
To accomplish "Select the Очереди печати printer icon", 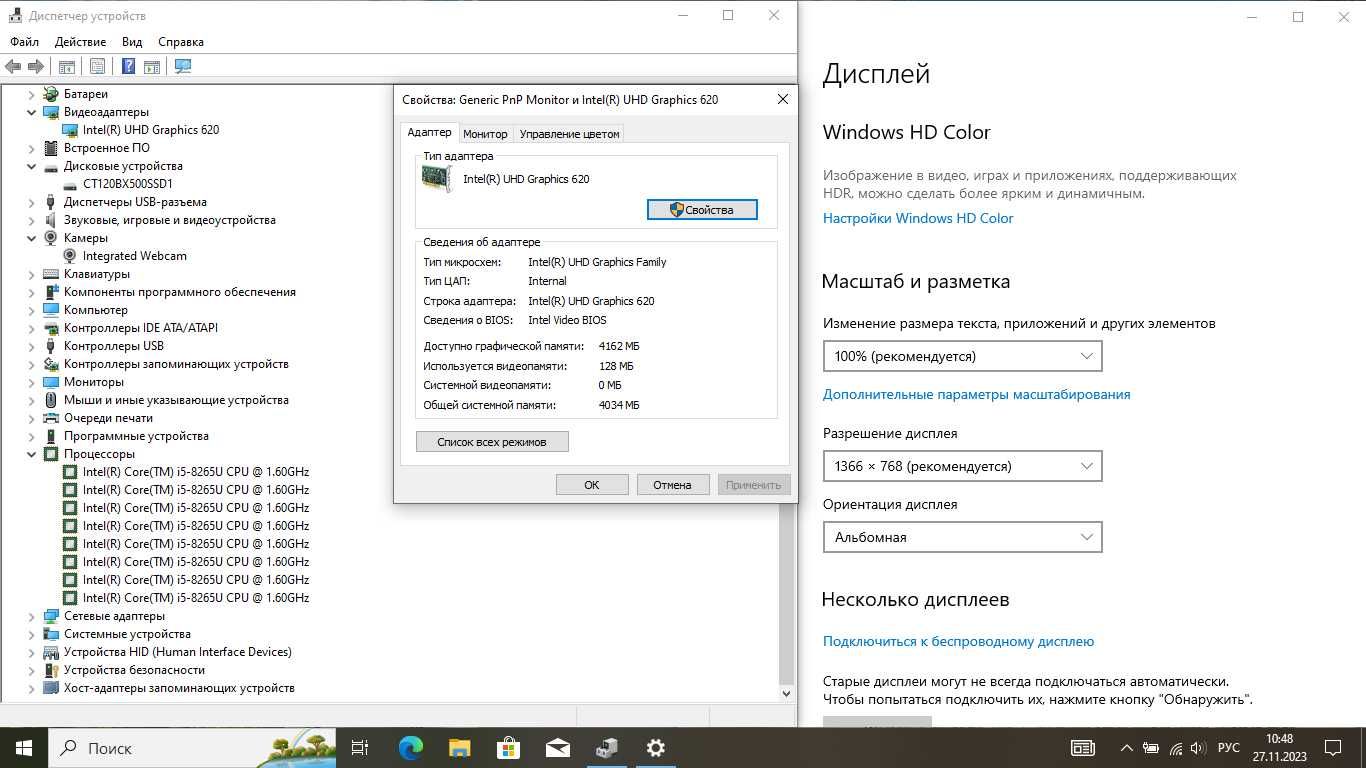I will 51,418.
